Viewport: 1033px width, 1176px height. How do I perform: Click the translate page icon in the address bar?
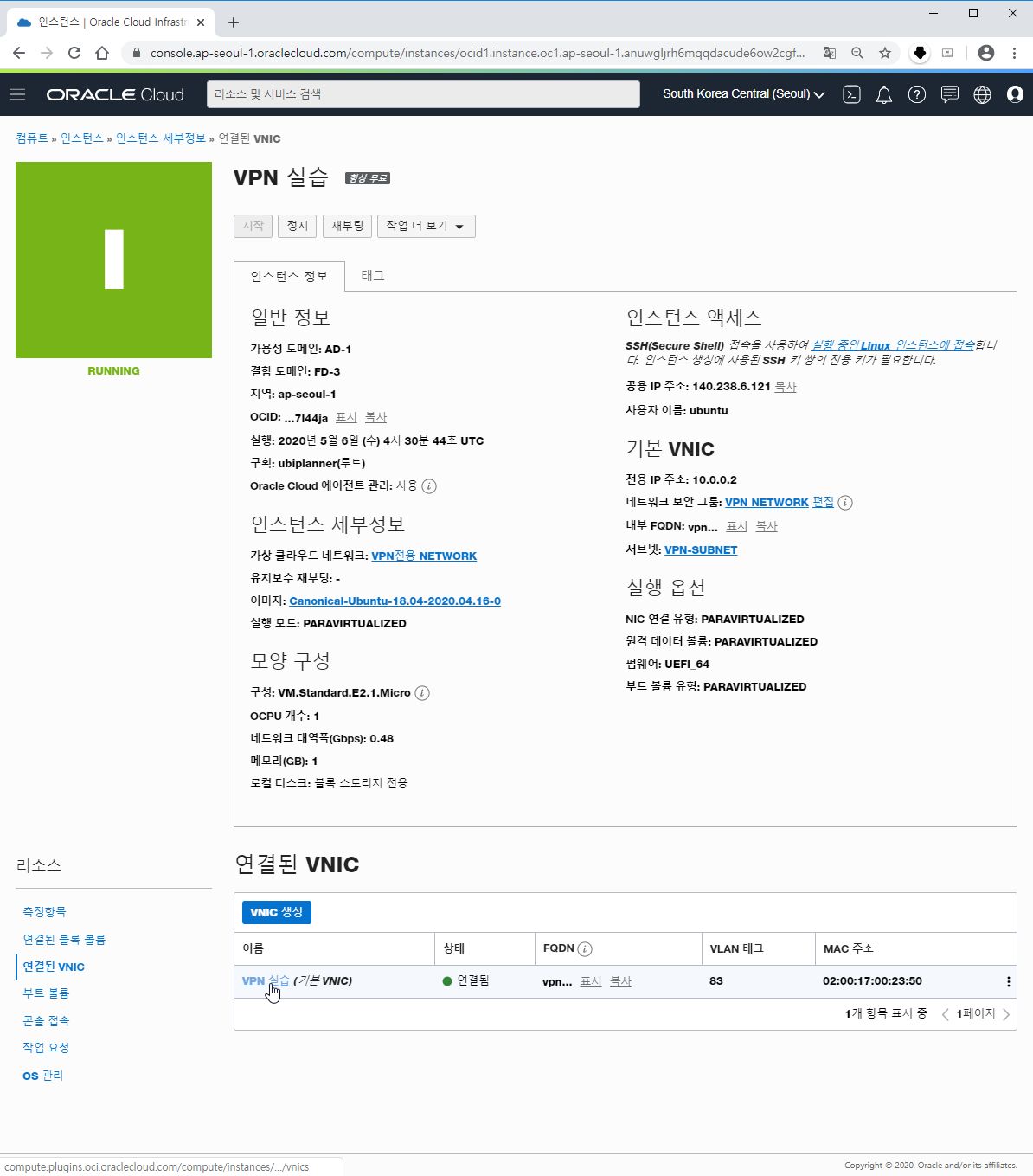830,53
